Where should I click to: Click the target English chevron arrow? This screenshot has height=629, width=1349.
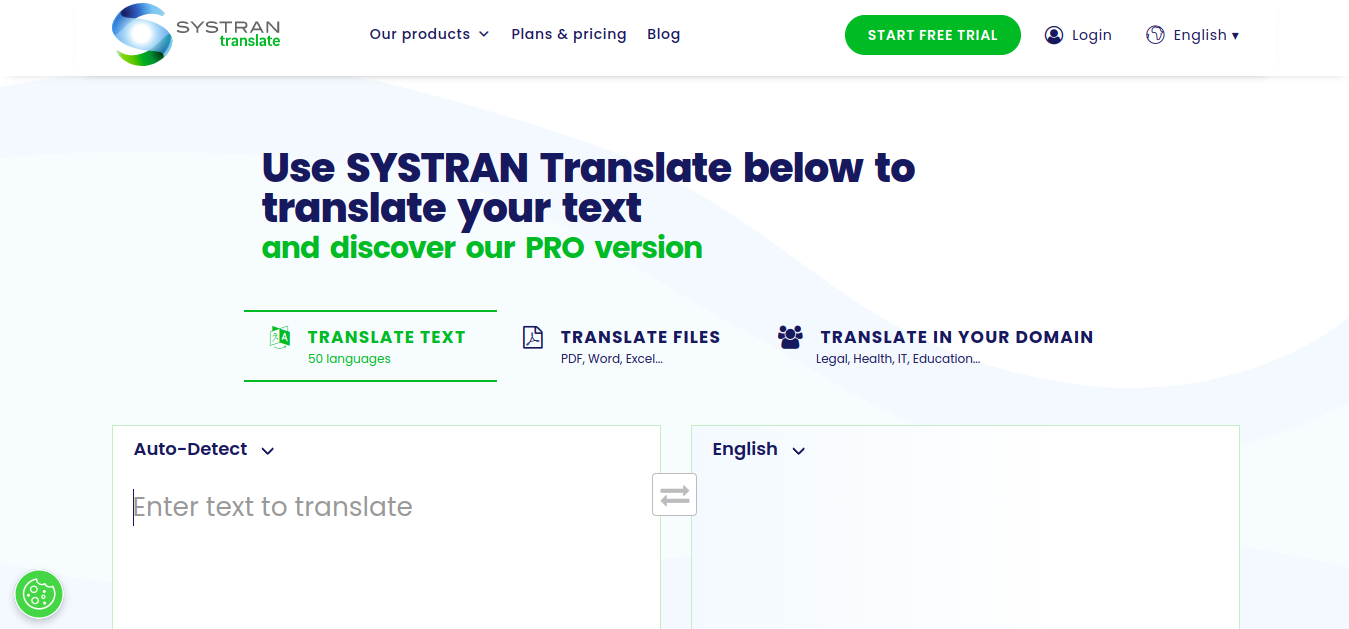tap(798, 451)
